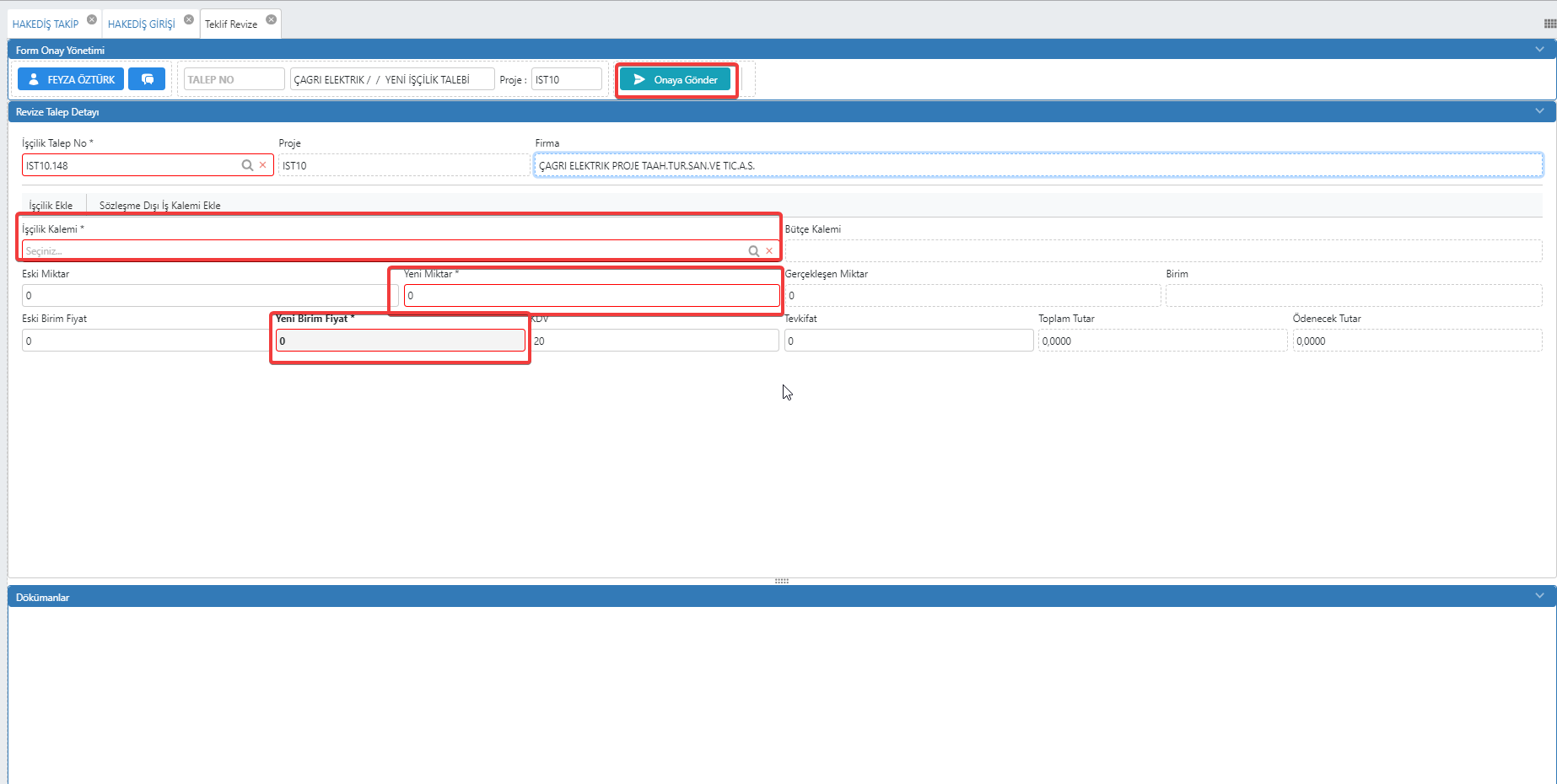Select Sözleşme Dışı İş Kalemi Ekle tab
Image resolution: width=1557 pixels, height=784 pixels.
coord(159,206)
